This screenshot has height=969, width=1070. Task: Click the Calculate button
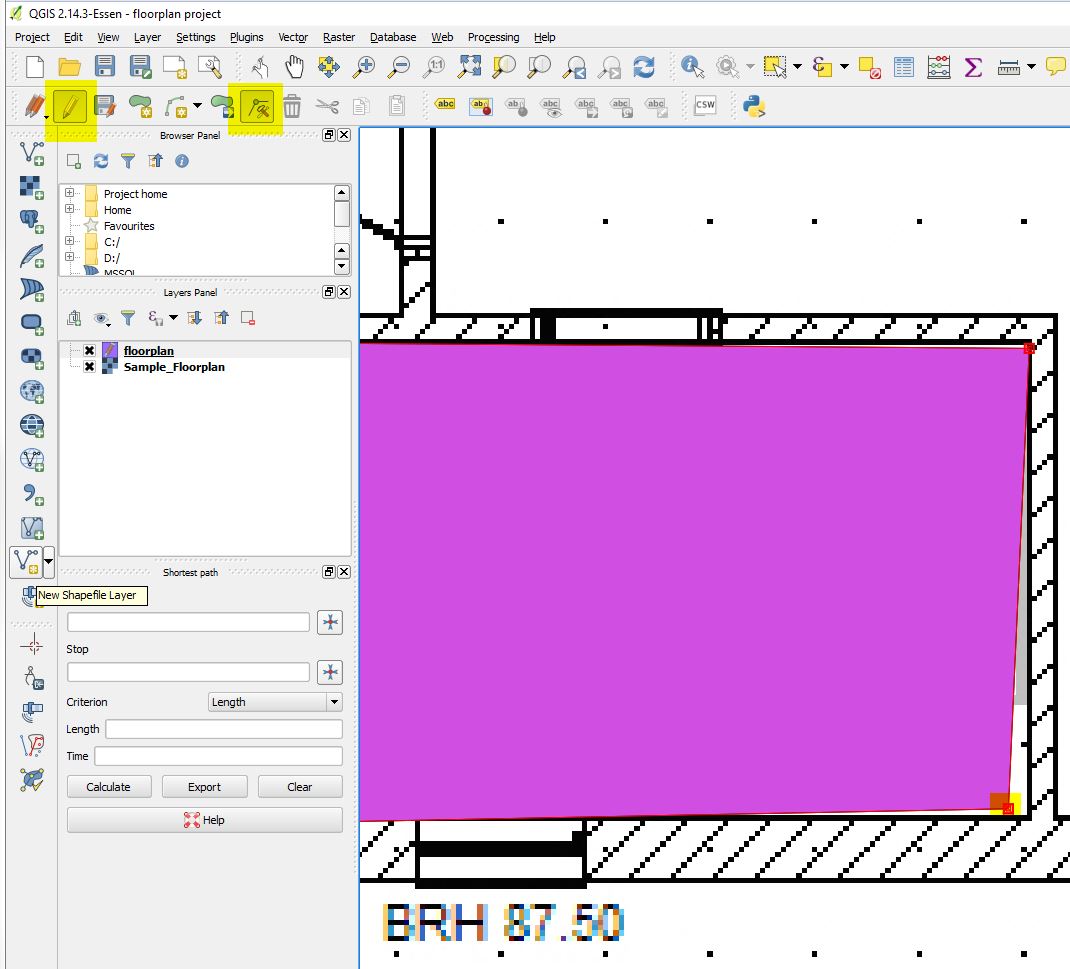[109, 787]
